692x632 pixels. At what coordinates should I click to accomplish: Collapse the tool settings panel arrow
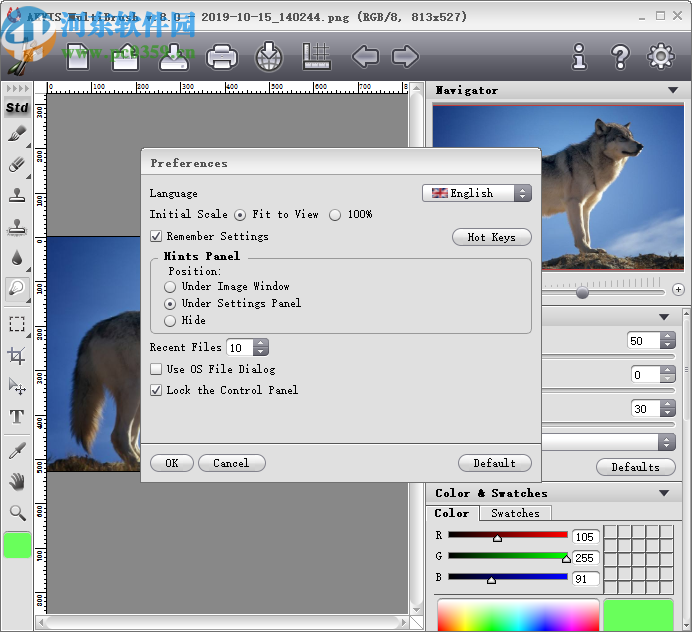tap(664, 317)
